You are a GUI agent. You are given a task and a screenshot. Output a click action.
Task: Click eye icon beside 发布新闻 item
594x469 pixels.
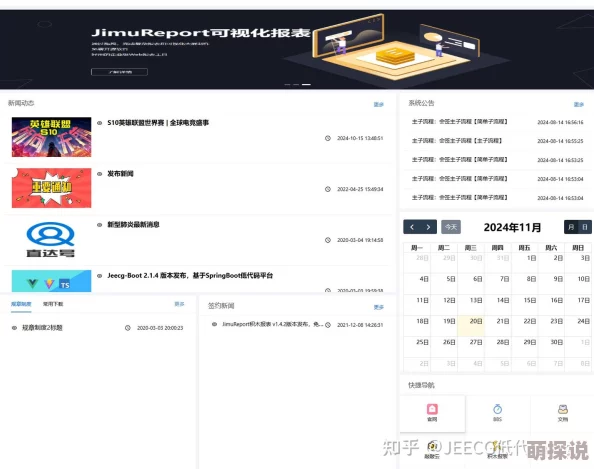(100, 174)
